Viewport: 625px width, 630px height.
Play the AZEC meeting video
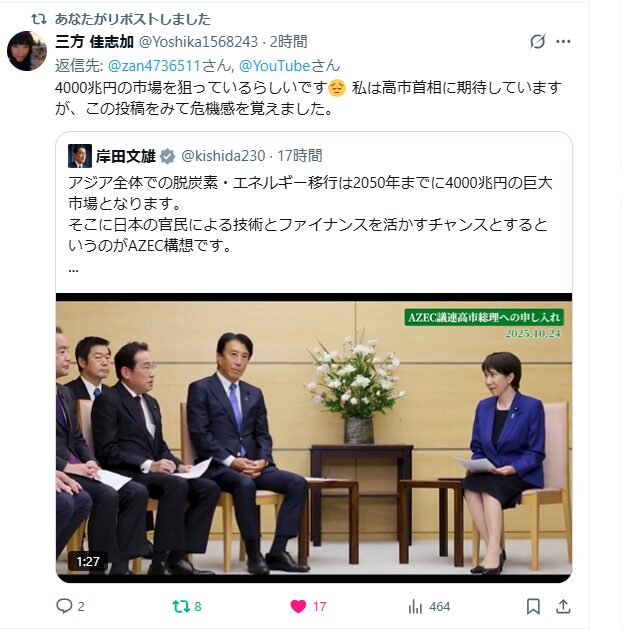point(314,438)
